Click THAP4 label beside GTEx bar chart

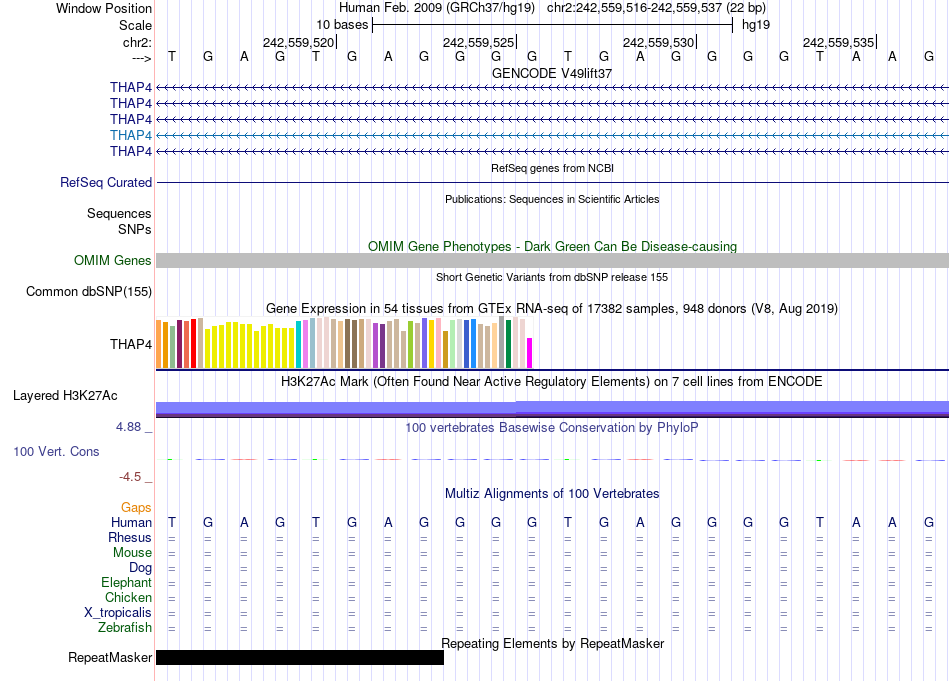[131, 344]
